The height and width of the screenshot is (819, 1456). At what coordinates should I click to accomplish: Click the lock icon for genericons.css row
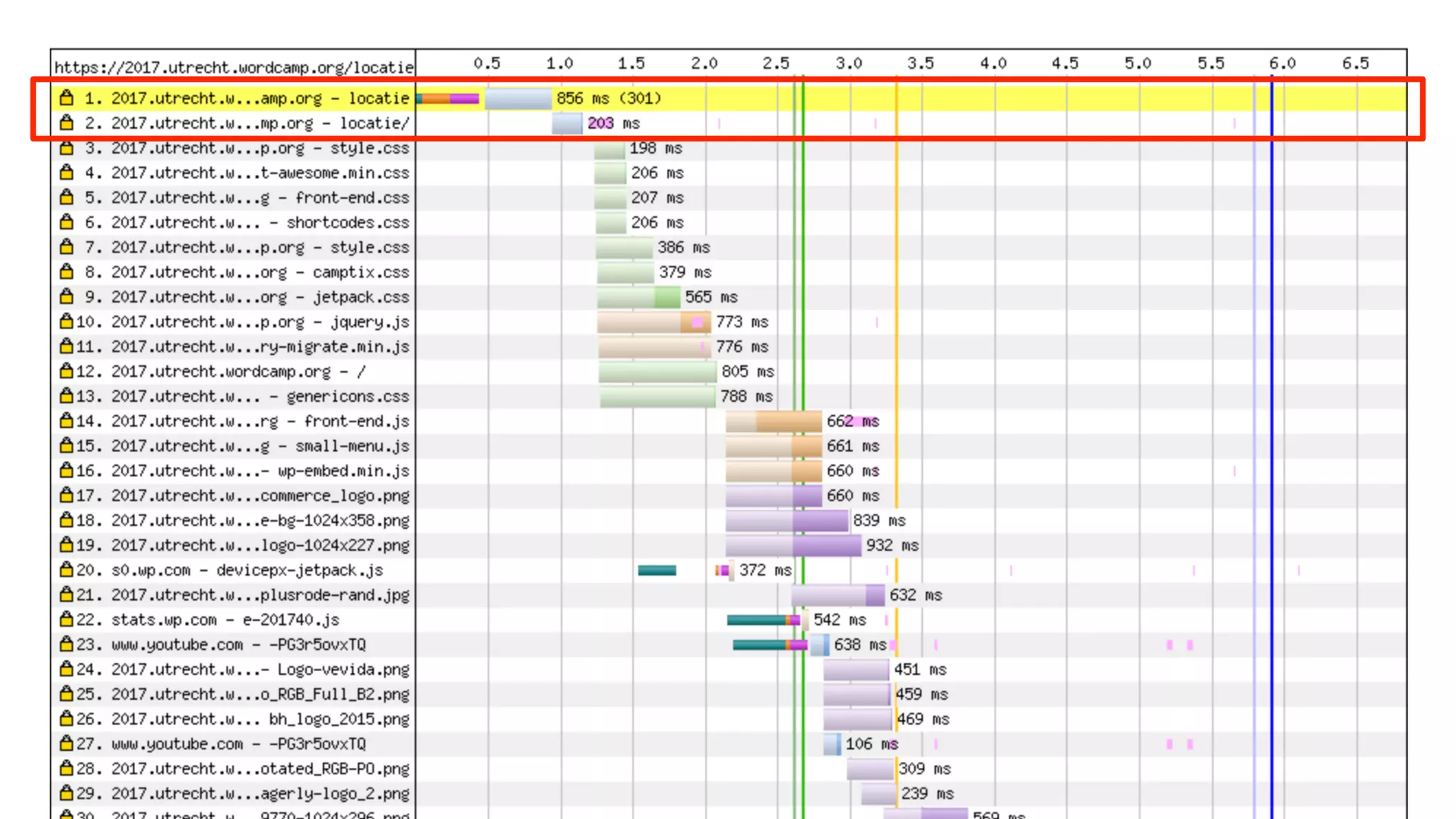coord(67,396)
